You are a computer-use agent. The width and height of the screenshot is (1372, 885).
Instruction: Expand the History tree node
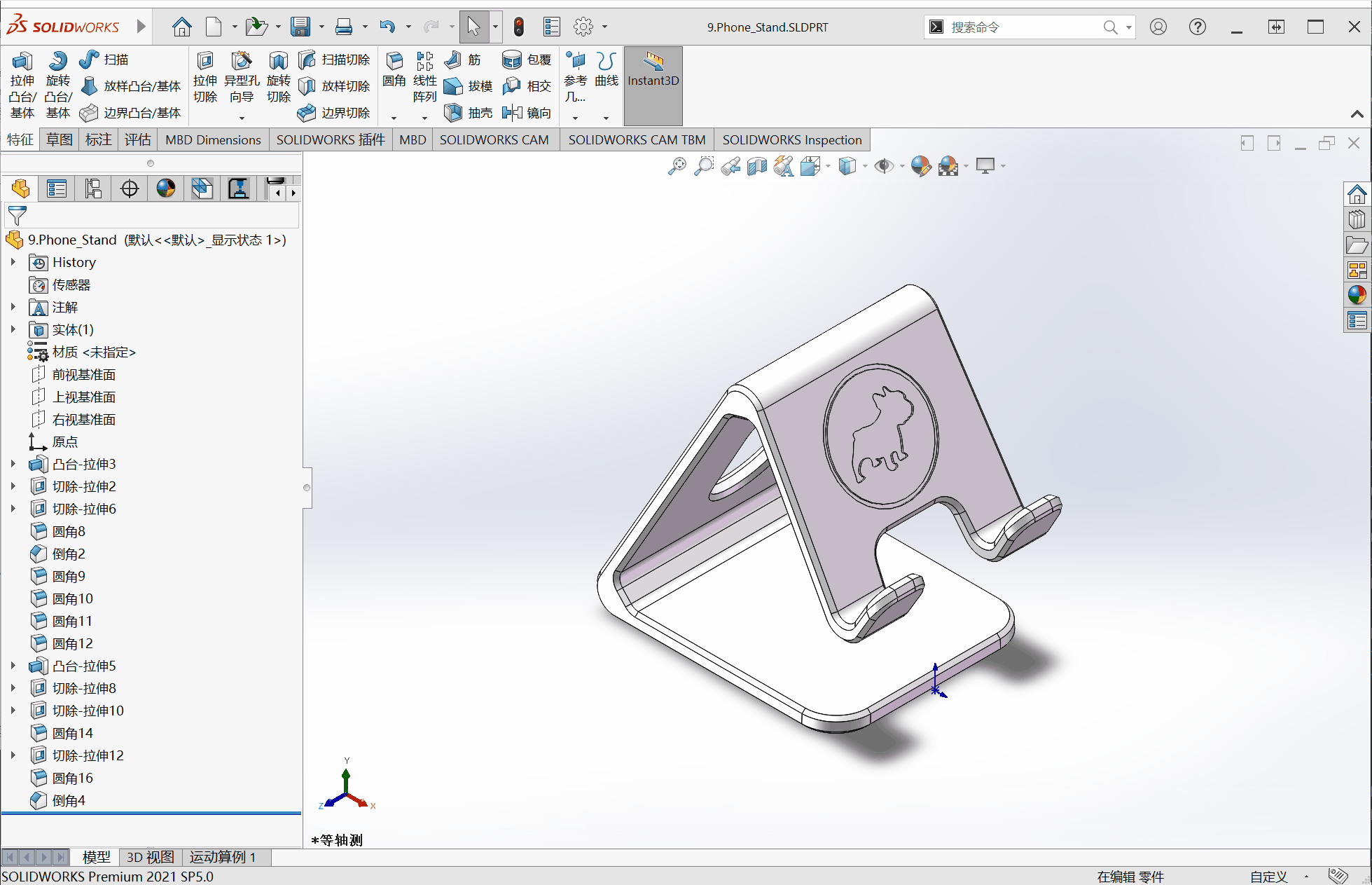[x=13, y=262]
